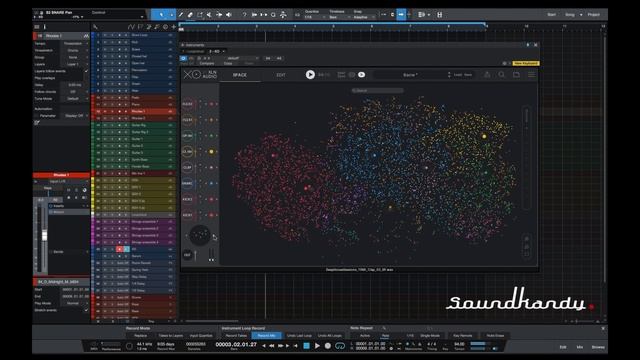Open the Tune Mode dropdown
The image size is (640, 360).
tap(76, 99)
